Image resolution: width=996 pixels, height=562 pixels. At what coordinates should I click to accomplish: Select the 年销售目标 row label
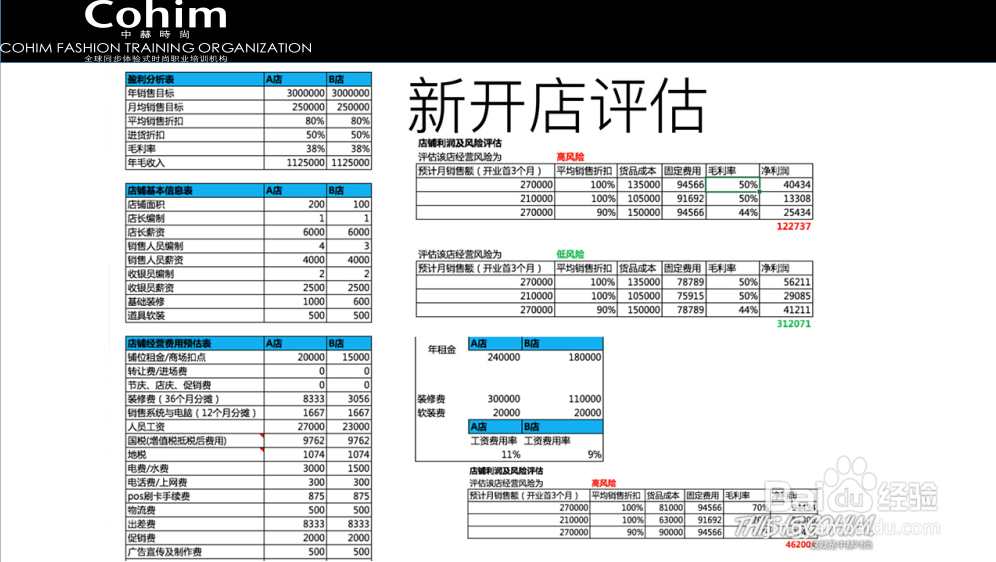pos(151,93)
